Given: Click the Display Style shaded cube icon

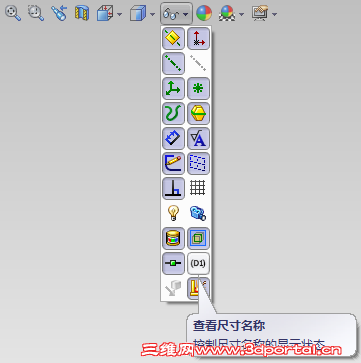Looking at the screenshot, I should tap(138, 14).
